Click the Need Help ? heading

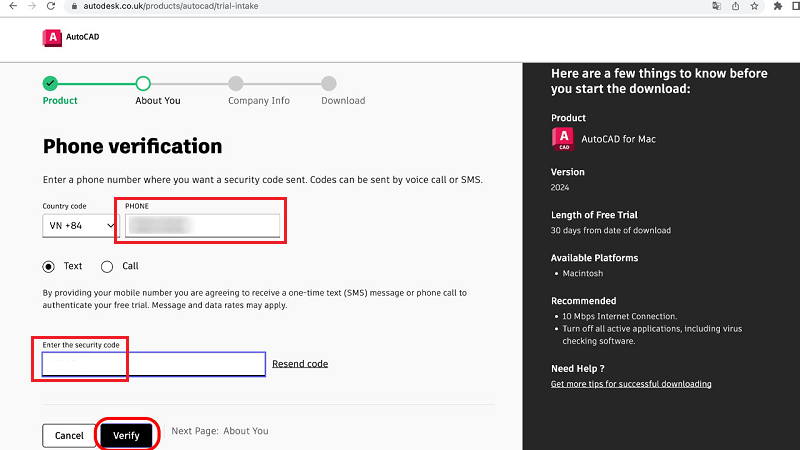pyautogui.click(x=578, y=368)
